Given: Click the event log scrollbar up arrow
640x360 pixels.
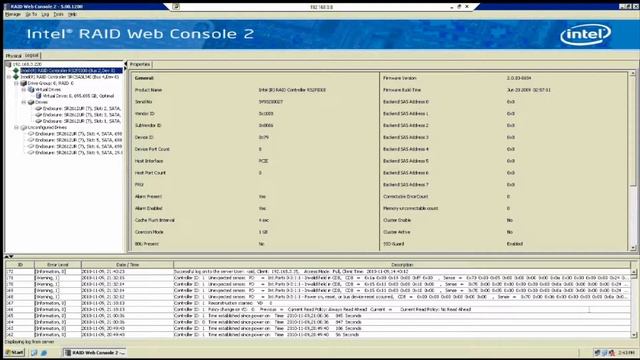Looking at the screenshot, I should click(634, 271).
